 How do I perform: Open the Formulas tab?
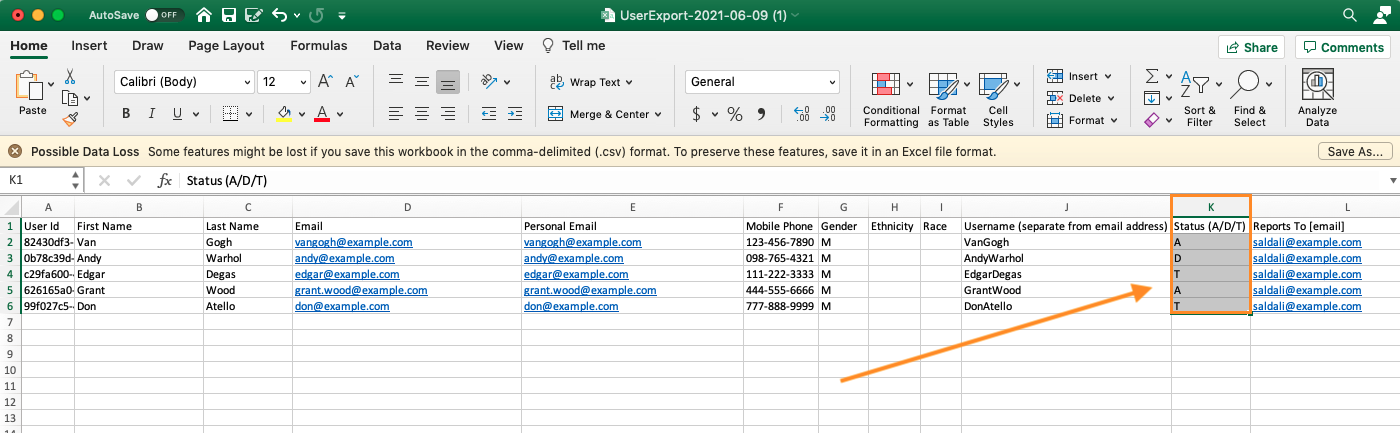click(319, 46)
